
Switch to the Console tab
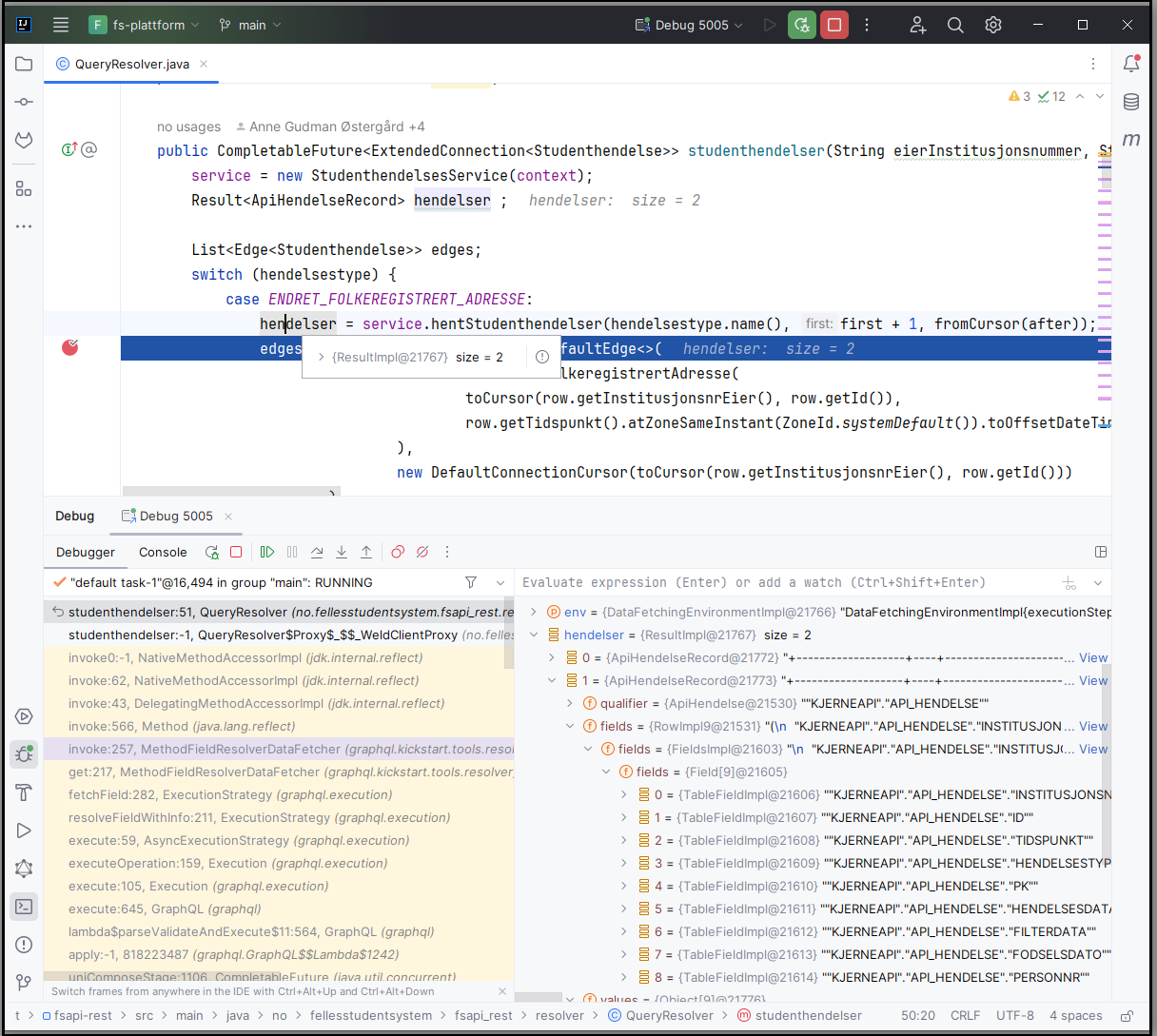coord(162,552)
